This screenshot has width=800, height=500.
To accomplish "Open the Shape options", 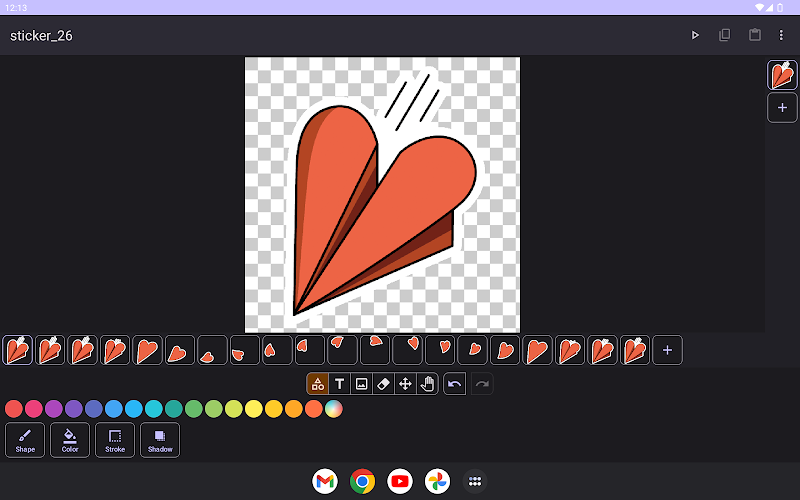I will [25, 440].
